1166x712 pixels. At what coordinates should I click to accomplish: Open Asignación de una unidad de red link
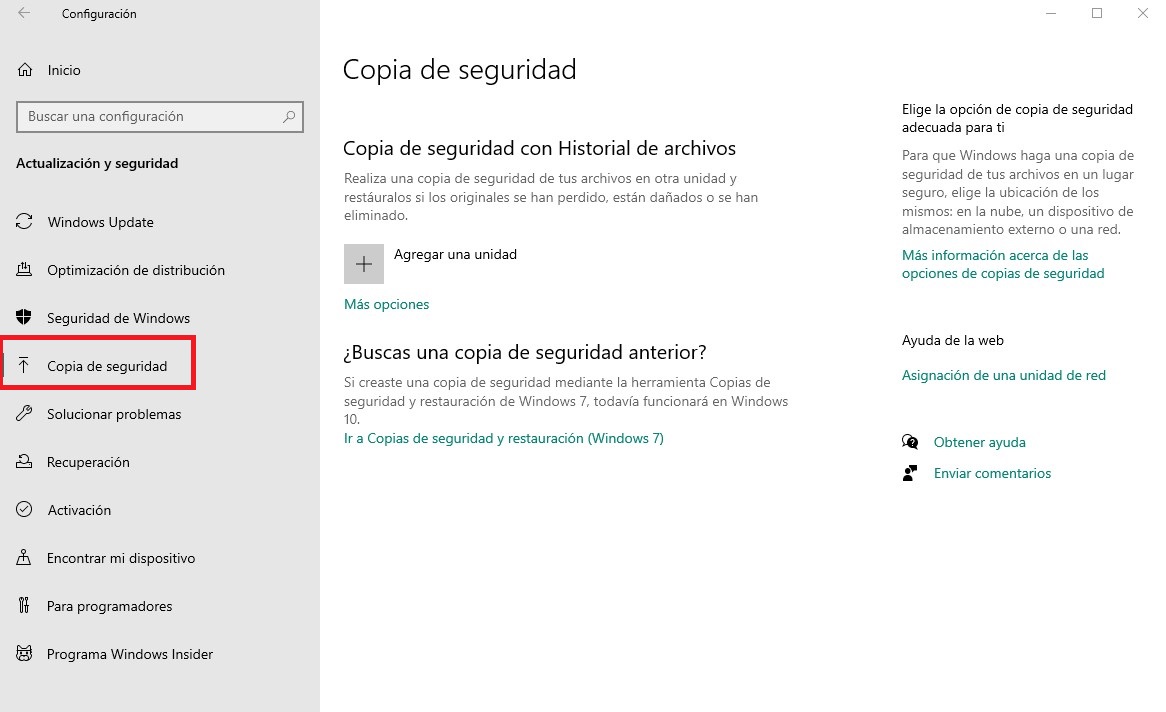tap(1003, 375)
